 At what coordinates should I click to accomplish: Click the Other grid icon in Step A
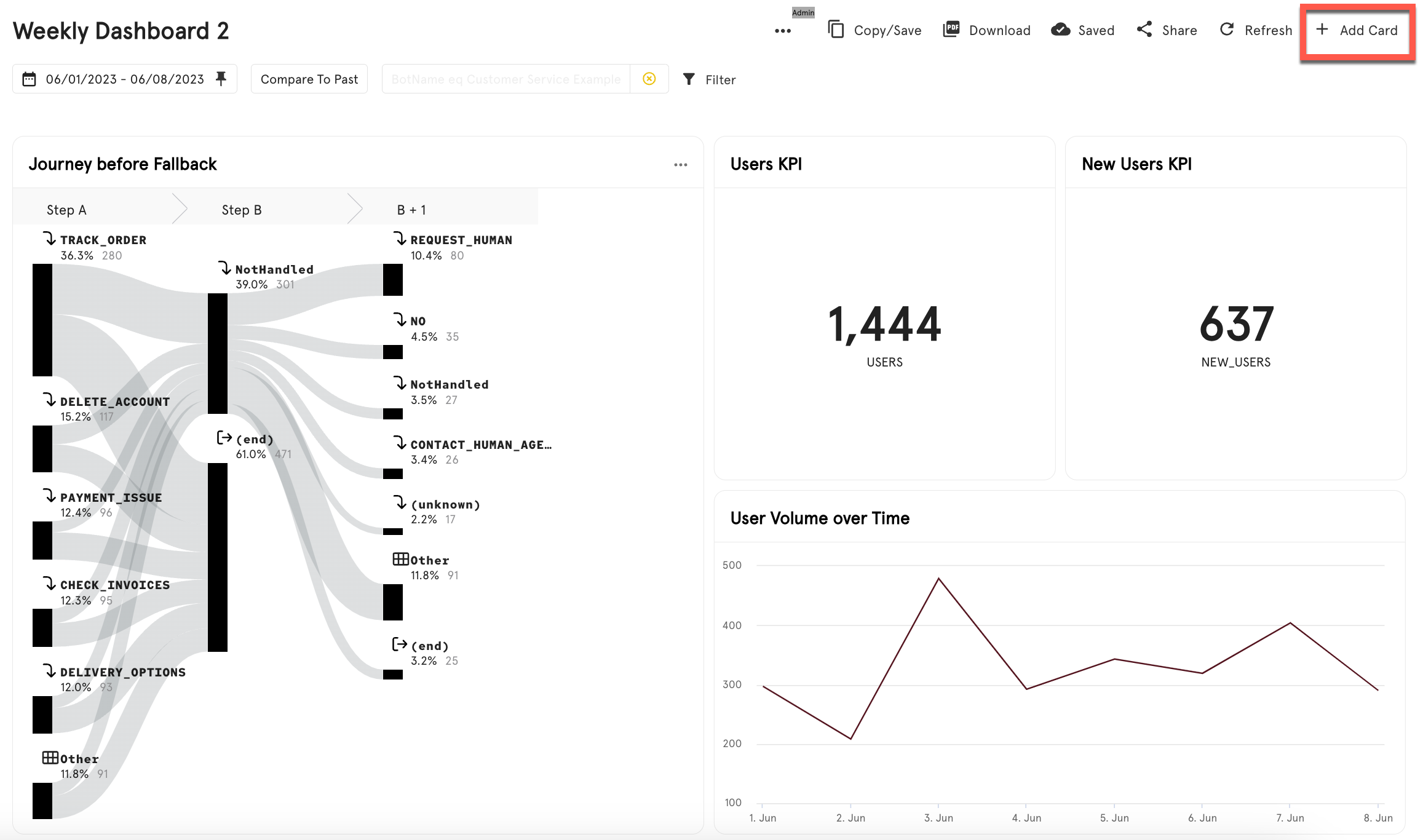(50, 758)
